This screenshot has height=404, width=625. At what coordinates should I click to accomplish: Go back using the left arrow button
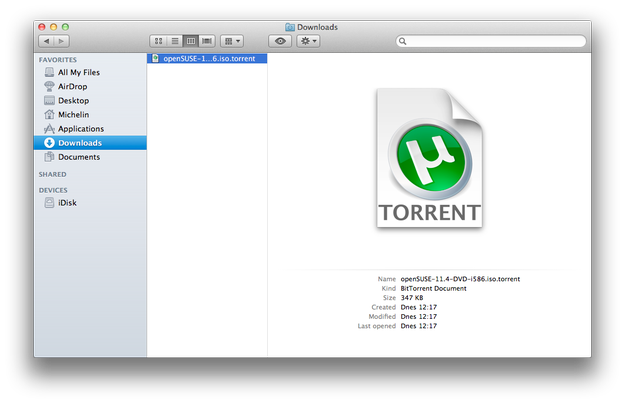click(x=46, y=41)
